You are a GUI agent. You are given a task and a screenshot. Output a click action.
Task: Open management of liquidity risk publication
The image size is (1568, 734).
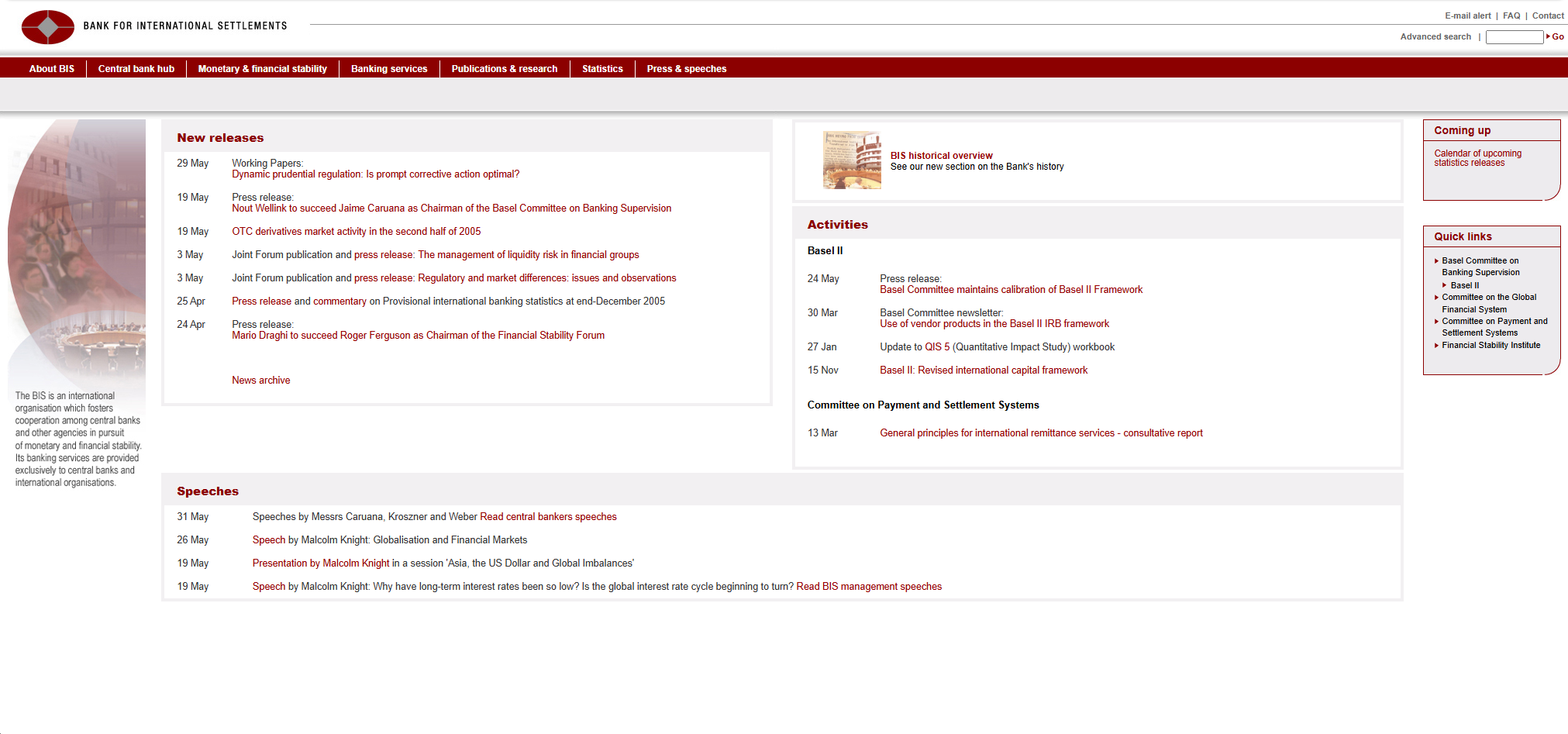pos(529,255)
